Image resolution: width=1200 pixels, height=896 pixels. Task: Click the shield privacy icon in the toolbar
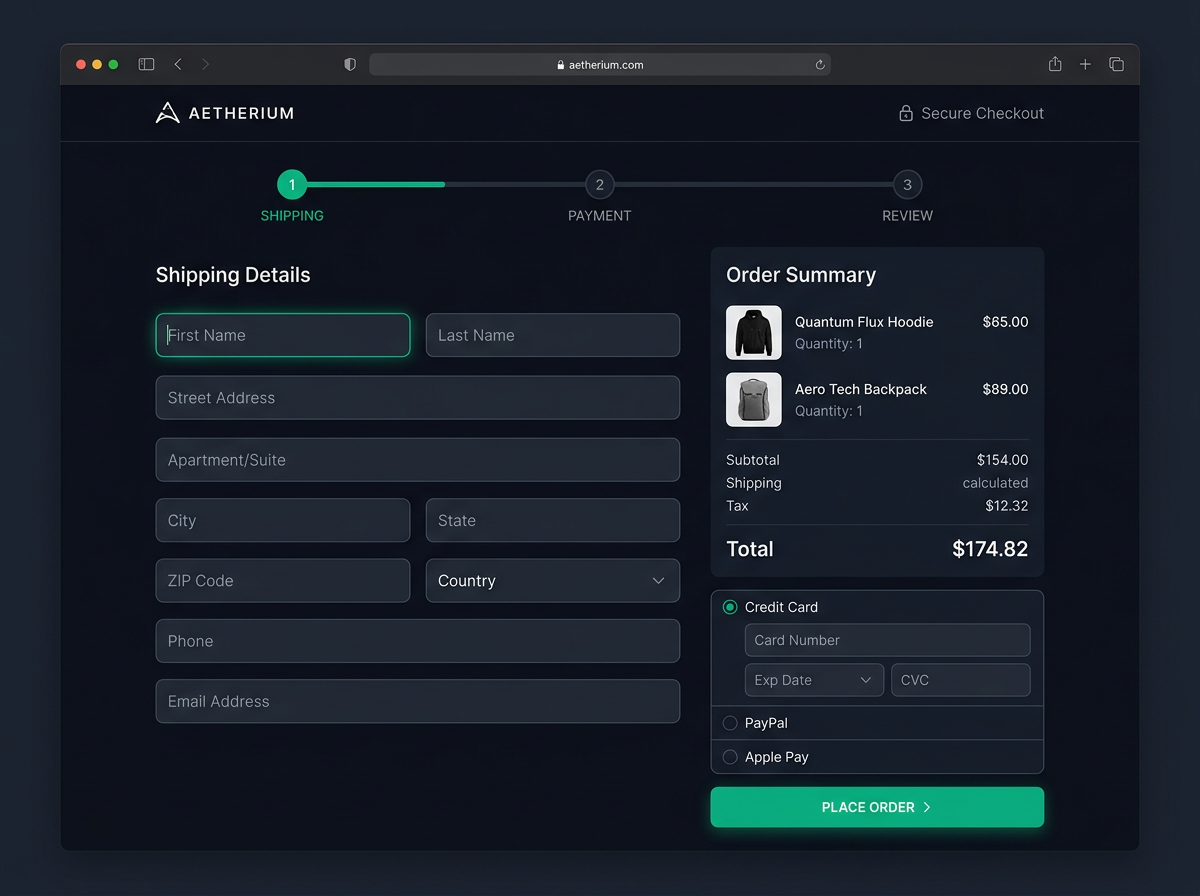pyautogui.click(x=349, y=63)
